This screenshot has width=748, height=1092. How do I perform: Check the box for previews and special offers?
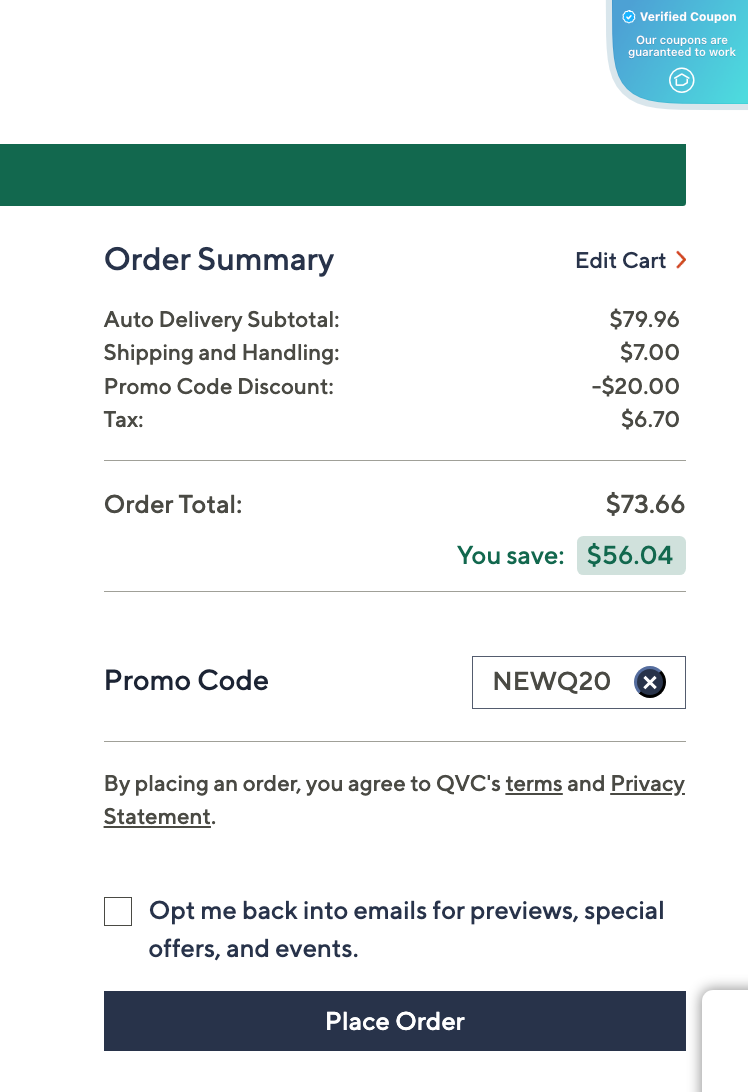click(118, 911)
